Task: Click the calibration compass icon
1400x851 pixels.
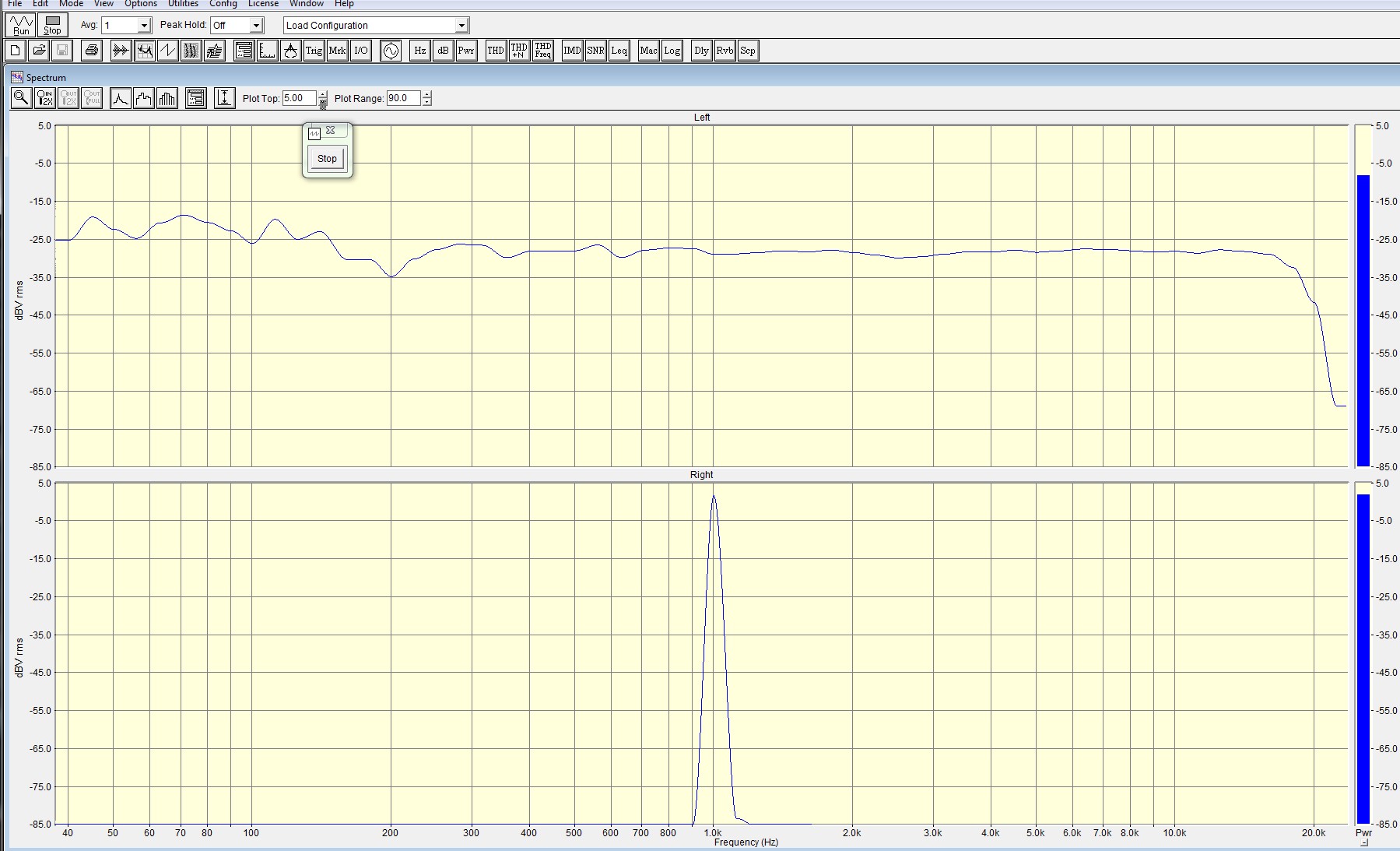Action: [x=290, y=51]
